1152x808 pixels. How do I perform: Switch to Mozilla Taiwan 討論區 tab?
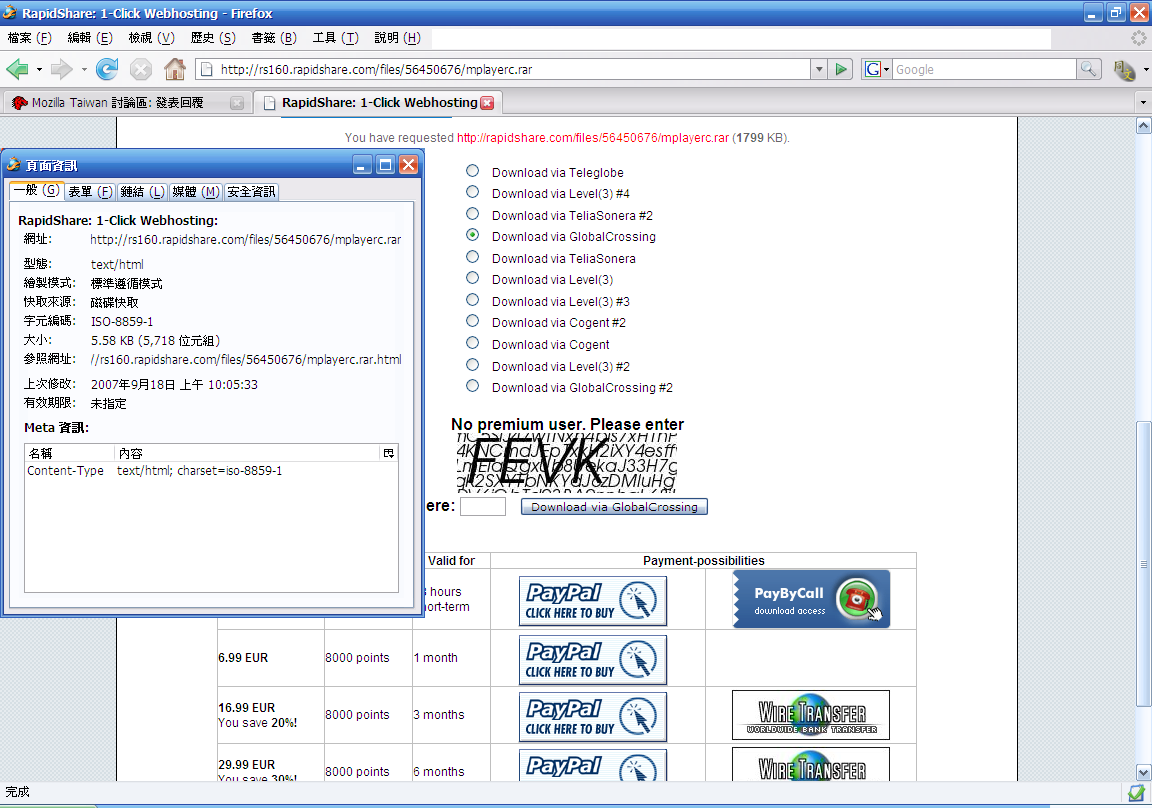126,103
